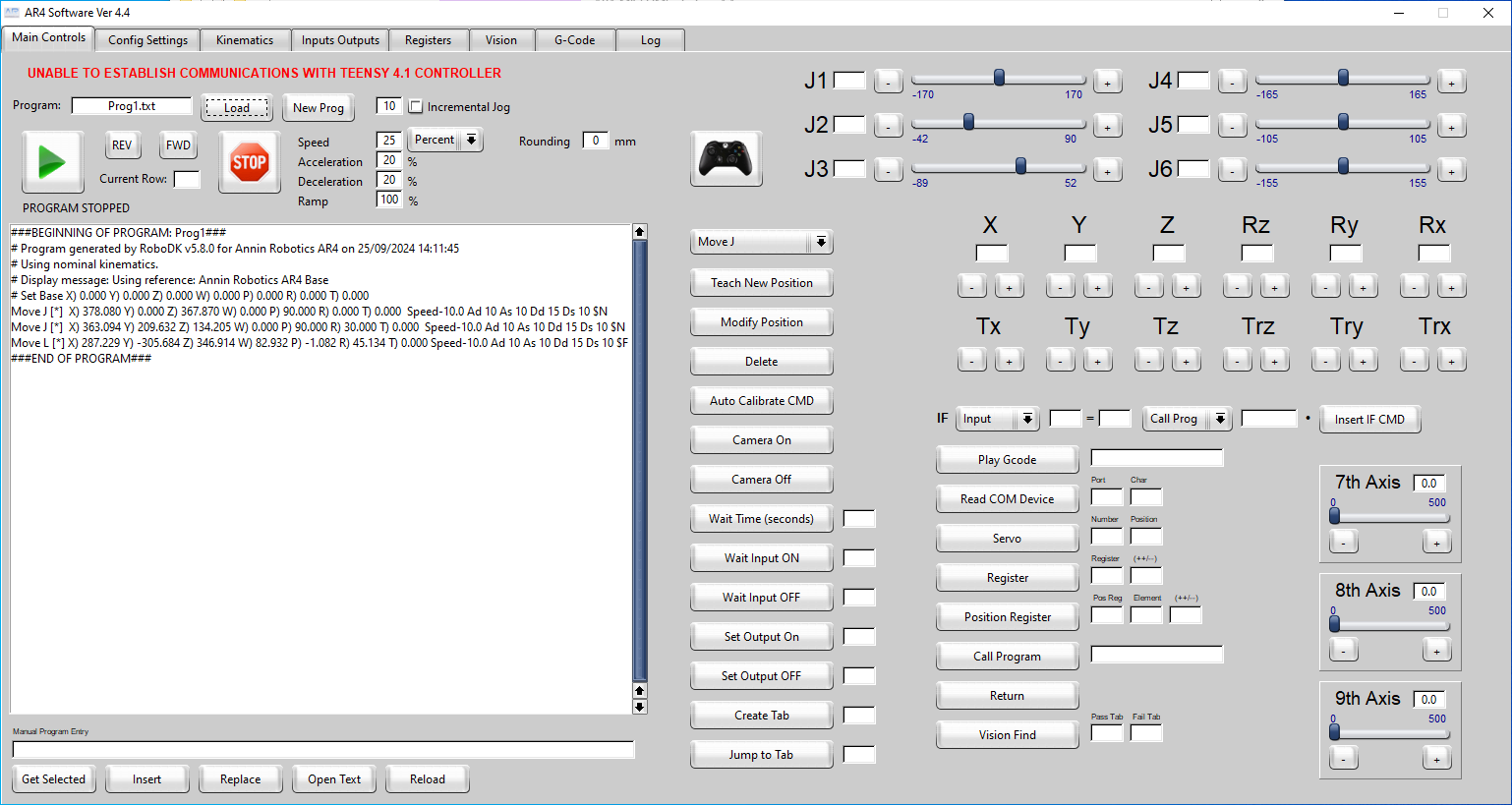The width and height of the screenshot is (1512, 805).
Task: Expand the Move J type dropdown
Action: click(x=762, y=242)
